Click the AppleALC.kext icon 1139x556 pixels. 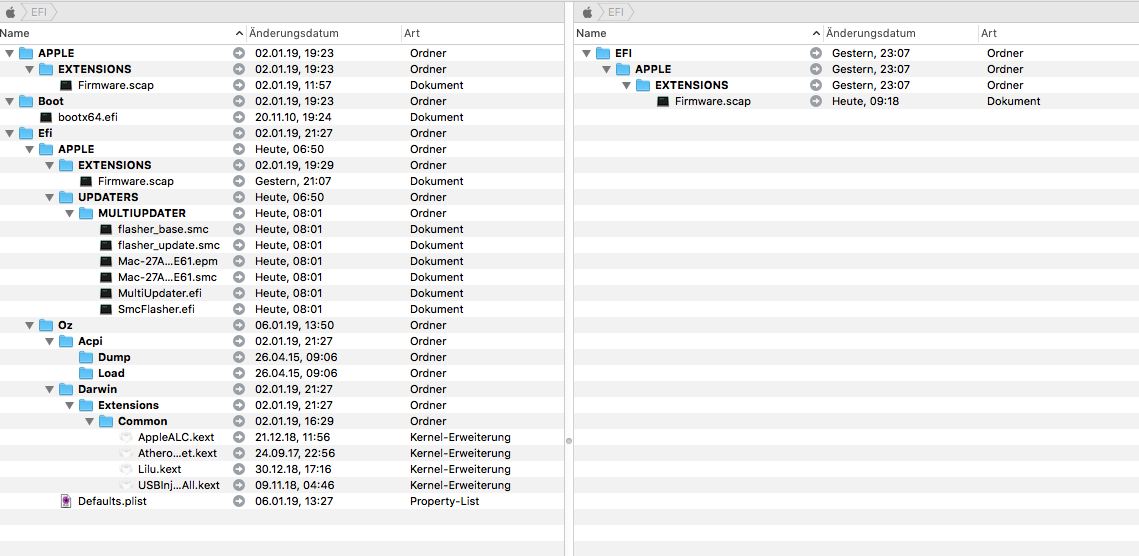(126, 437)
